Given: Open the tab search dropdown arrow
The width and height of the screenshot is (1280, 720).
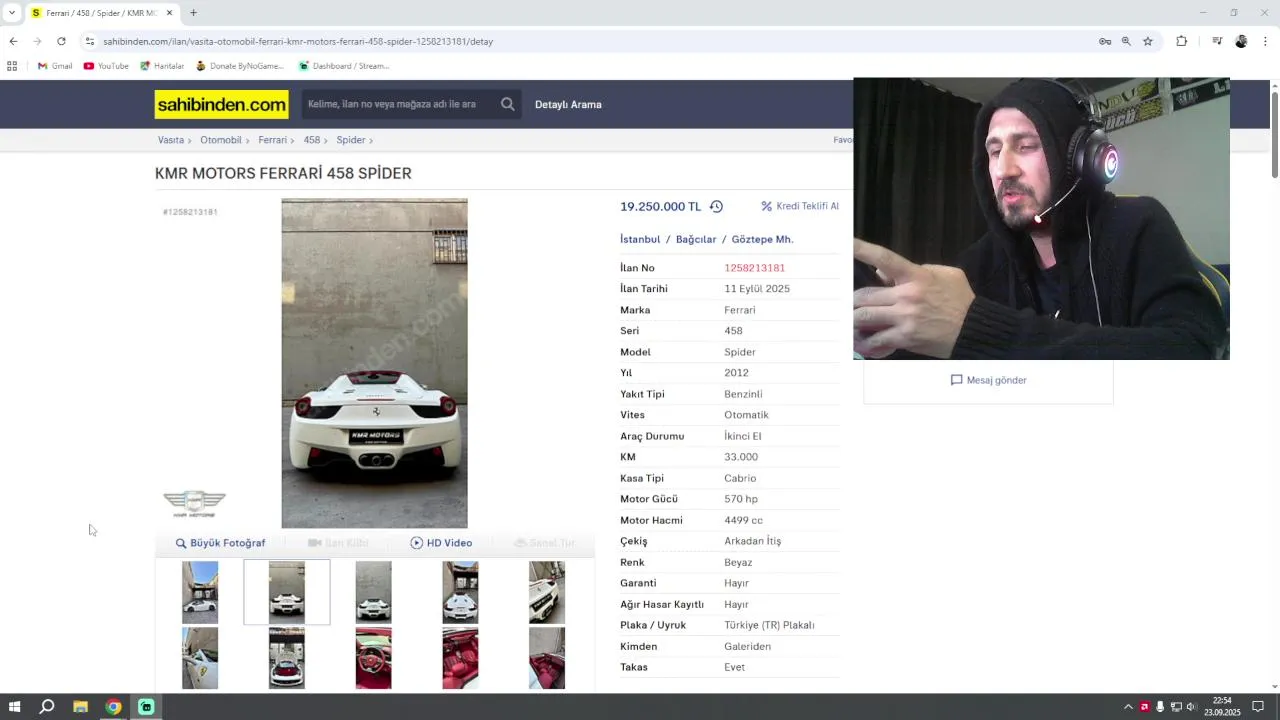Looking at the screenshot, I should (12, 13).
